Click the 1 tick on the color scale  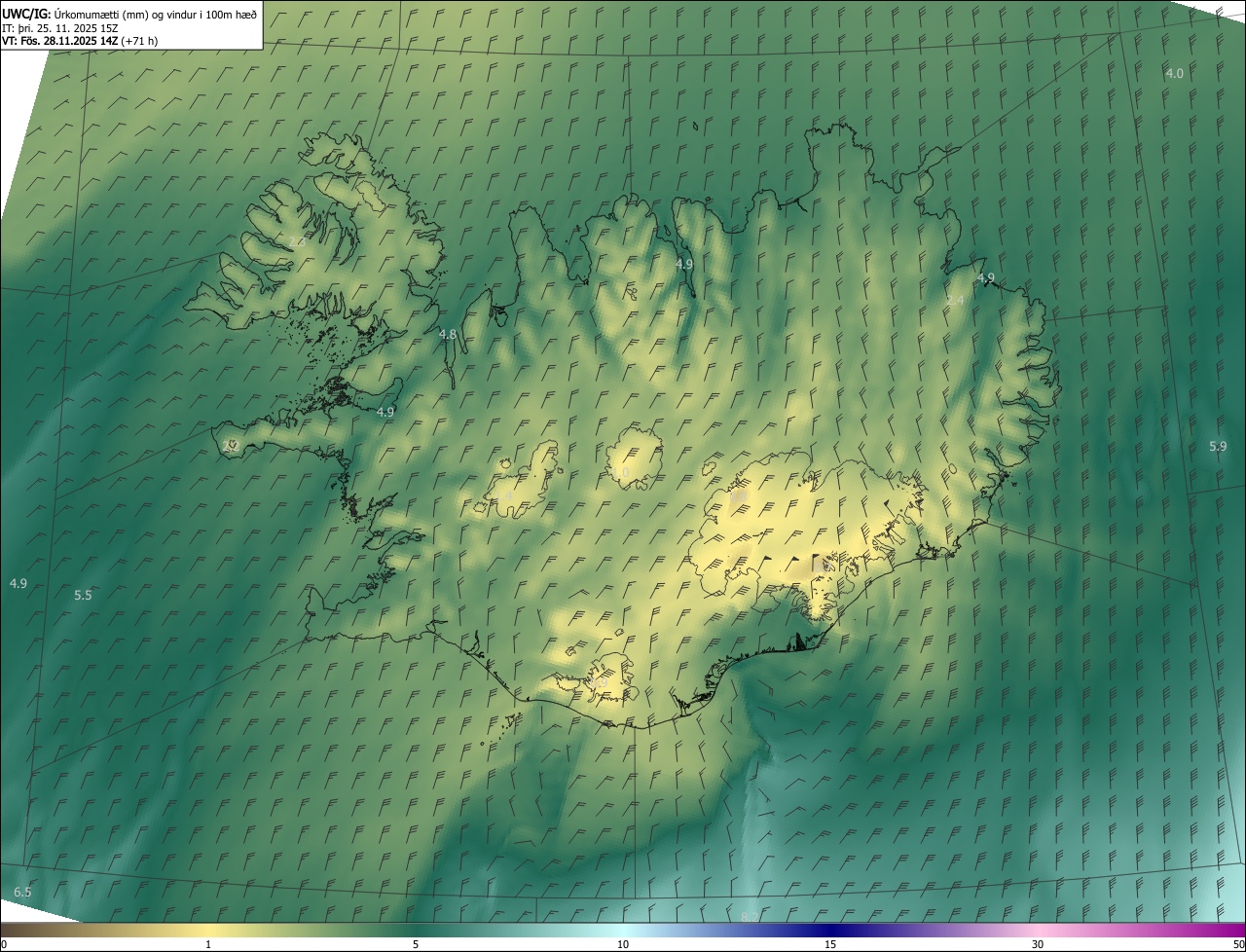[208, 944]
